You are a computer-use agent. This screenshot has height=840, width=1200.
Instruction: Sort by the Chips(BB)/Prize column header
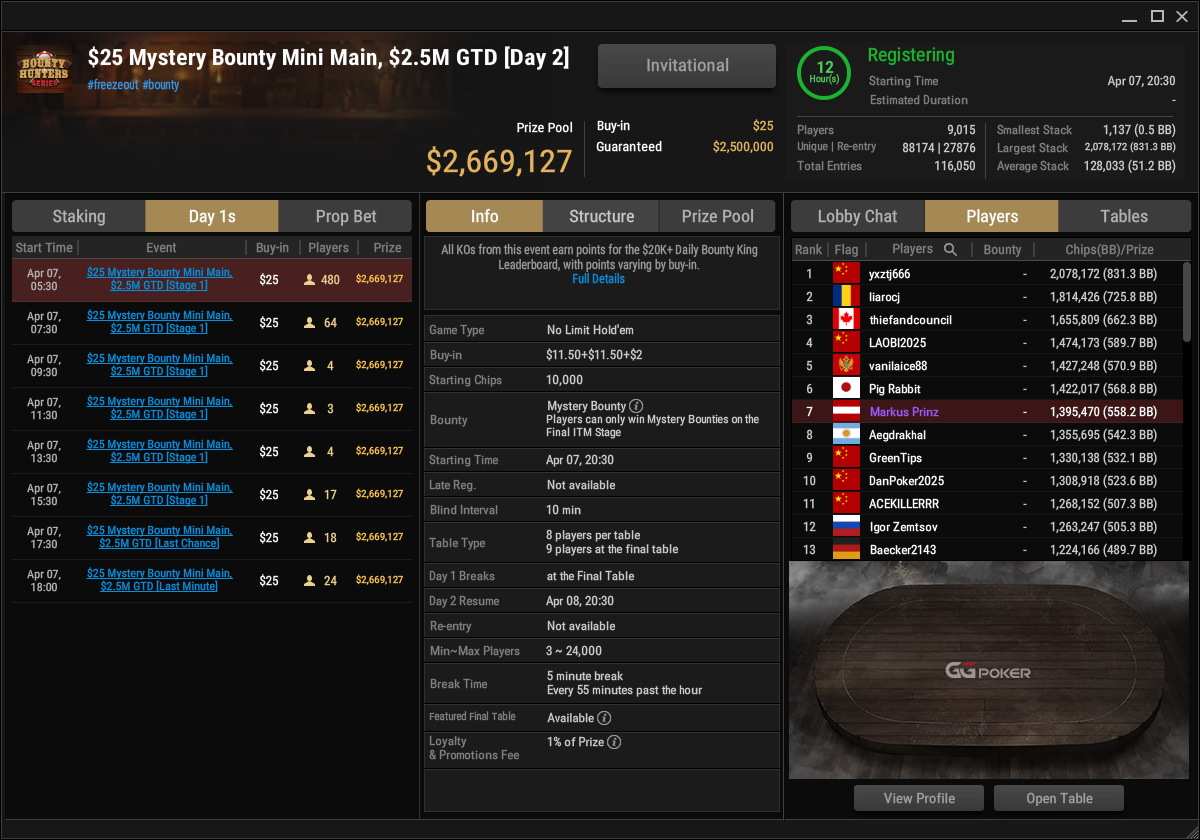pos(1107,250)
